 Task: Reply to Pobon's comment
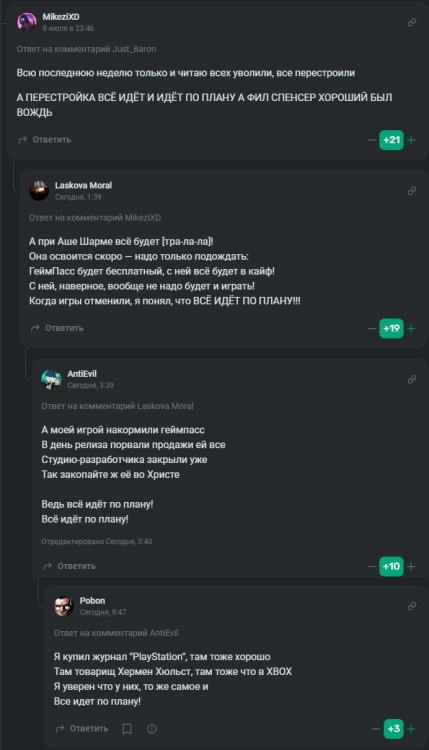tap(82, 728)
